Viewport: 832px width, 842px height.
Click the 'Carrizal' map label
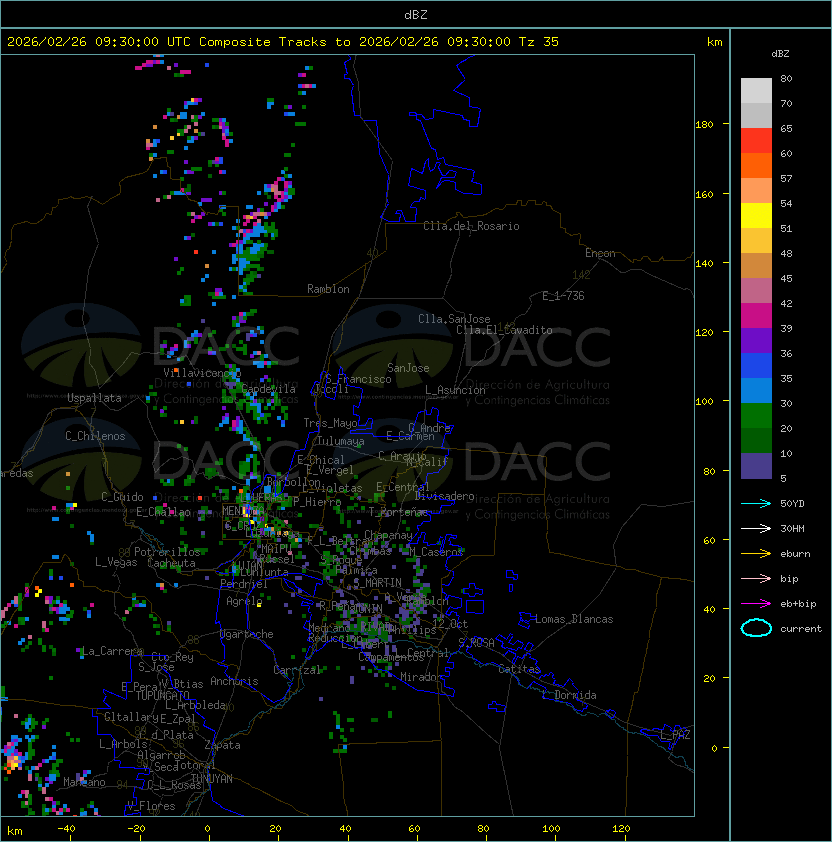tap(297, 670)
